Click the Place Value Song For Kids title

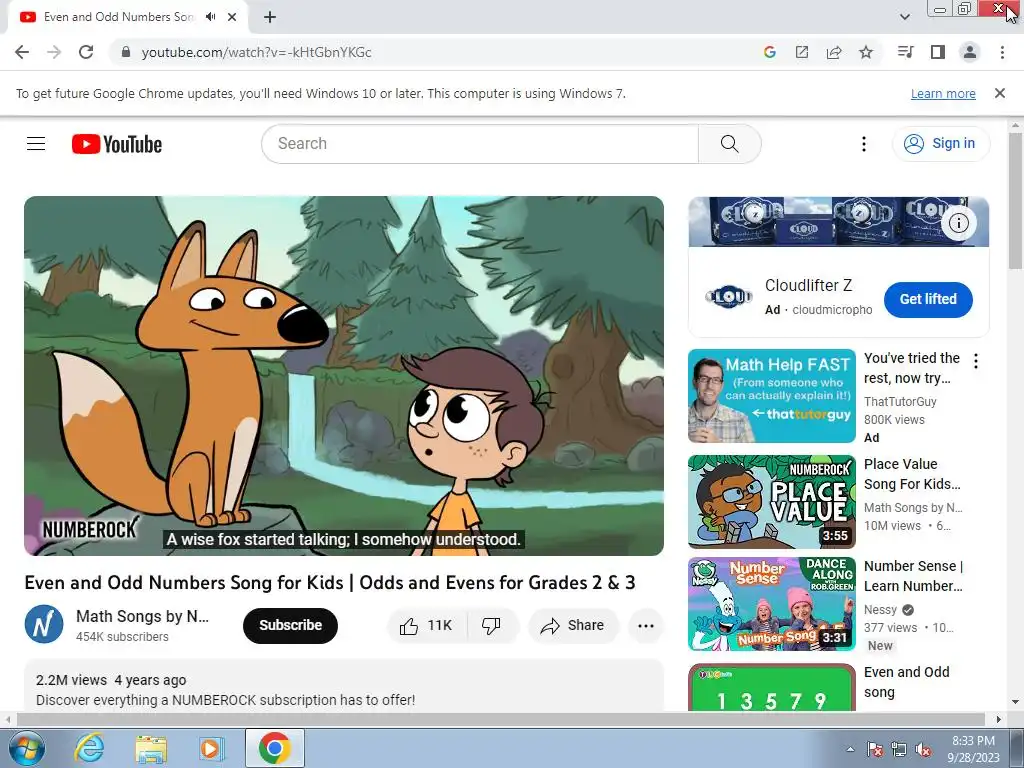912,474
